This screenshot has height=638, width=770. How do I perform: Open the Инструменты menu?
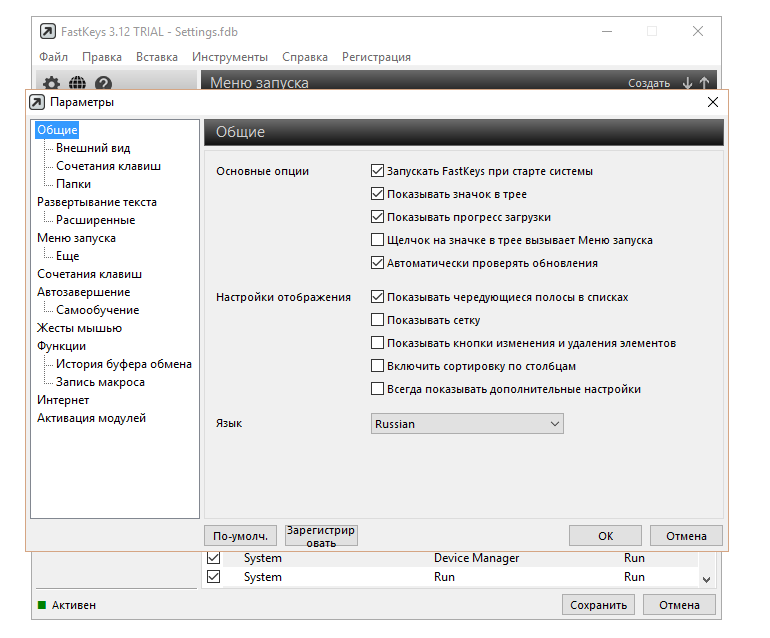230,57
